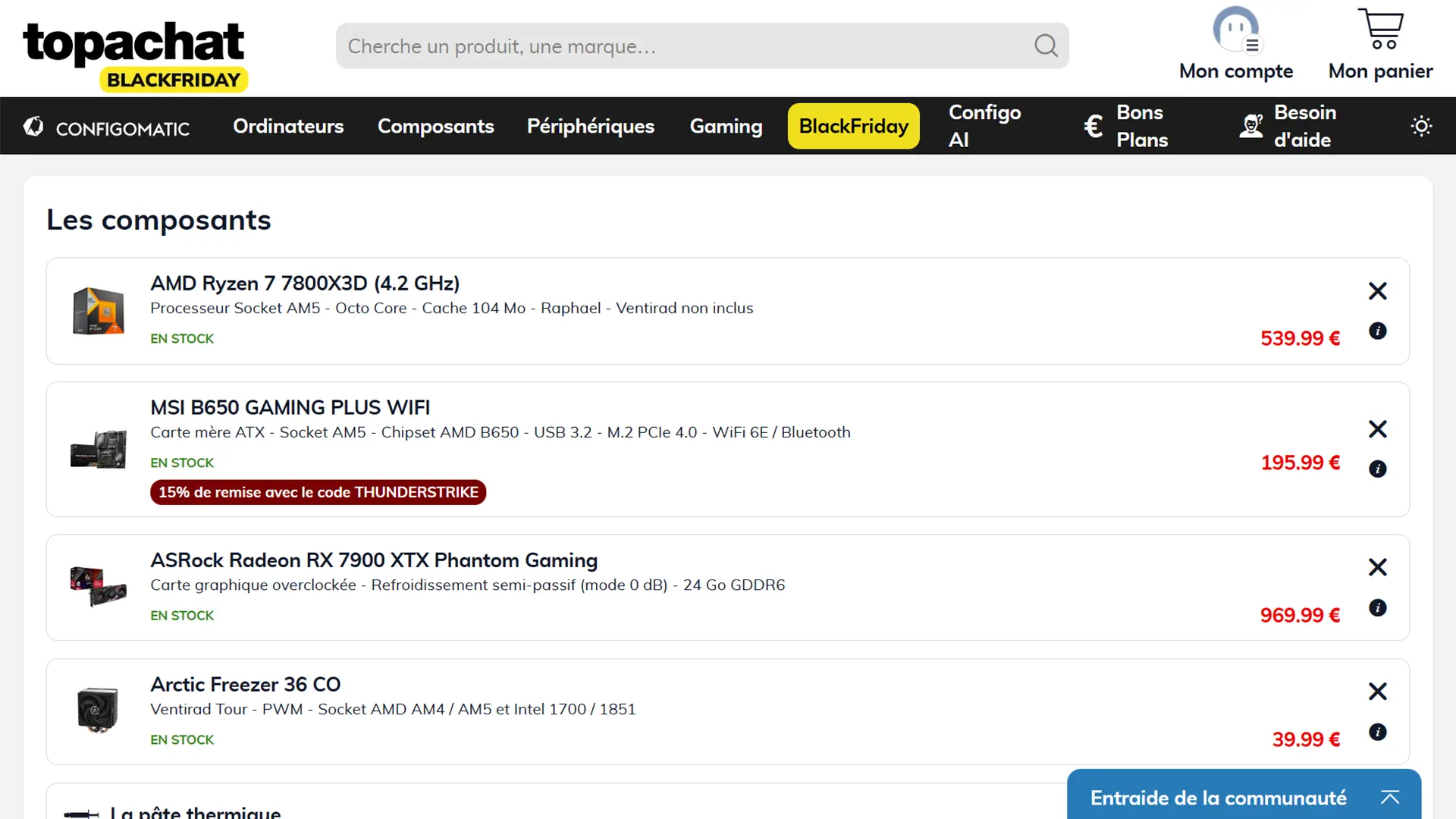Viewport: 1456px width, 819px height.
Task: Remove AMD Ryzen 7 7800X3D component
Action: 1378,291
